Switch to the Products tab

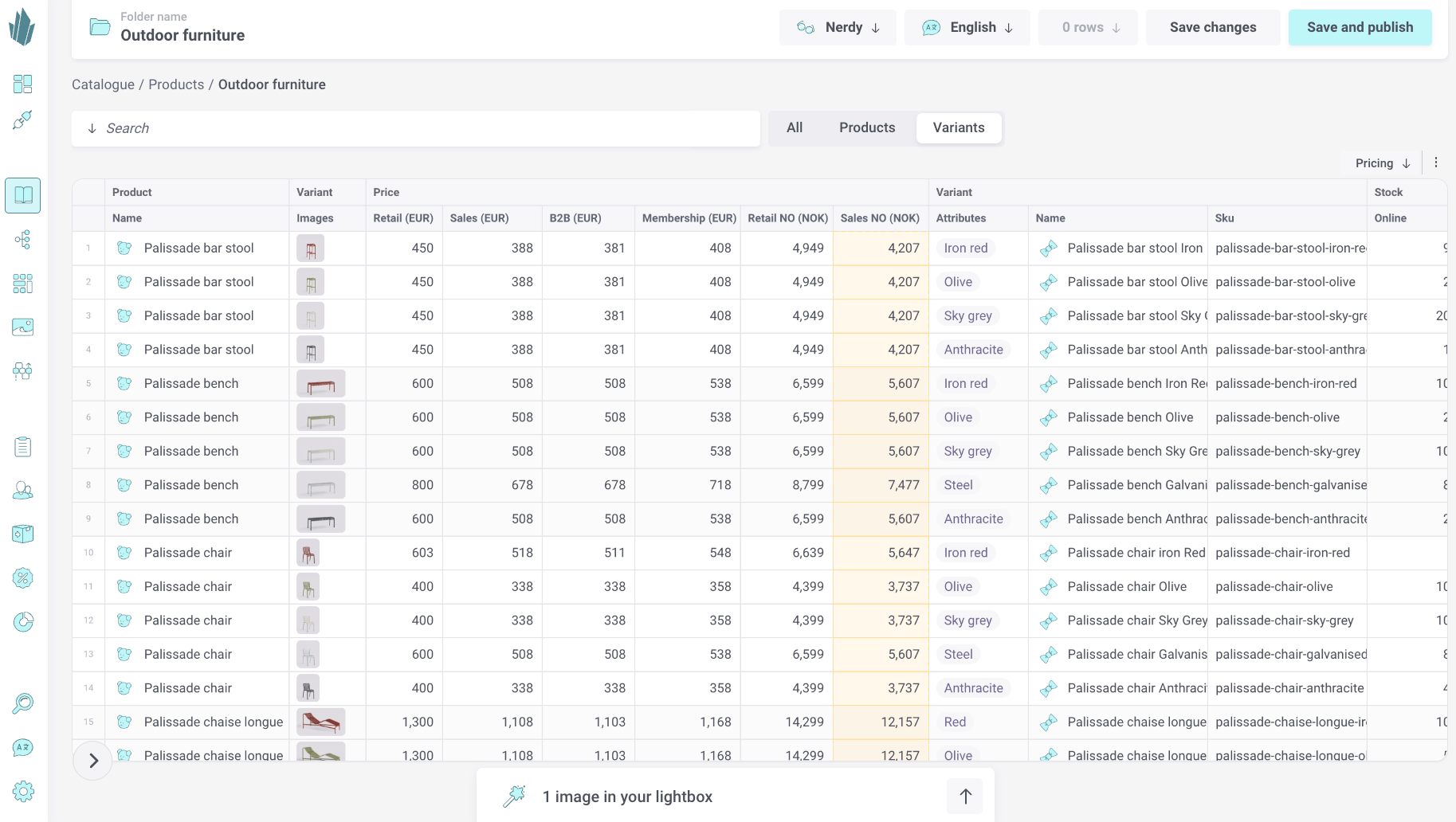point(866,127)
